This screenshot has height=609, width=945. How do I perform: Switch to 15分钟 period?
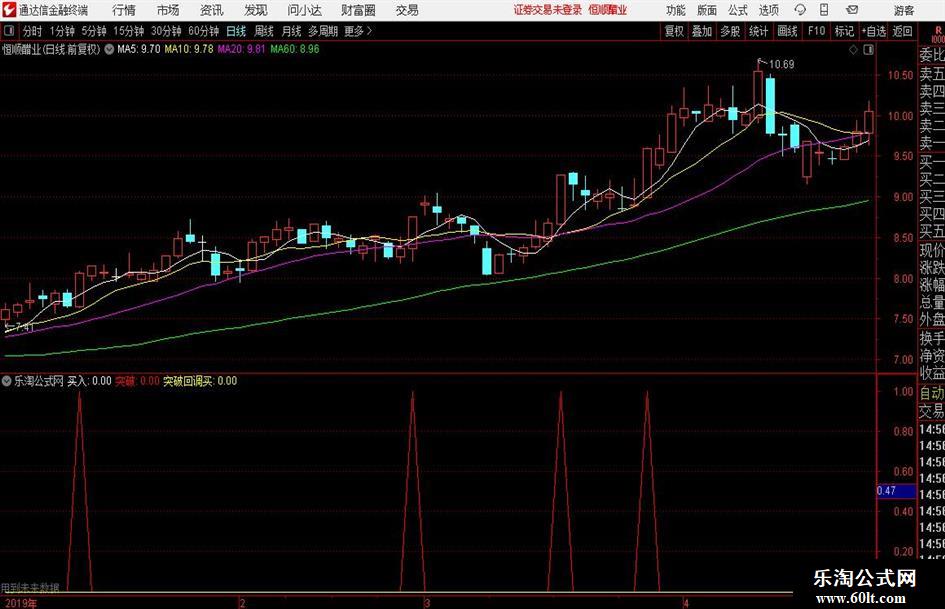(129, 31)
